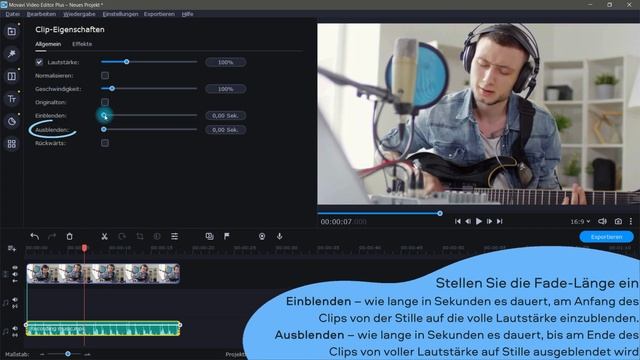Click the timeline zoom-in plus button

tap(87, 354)
